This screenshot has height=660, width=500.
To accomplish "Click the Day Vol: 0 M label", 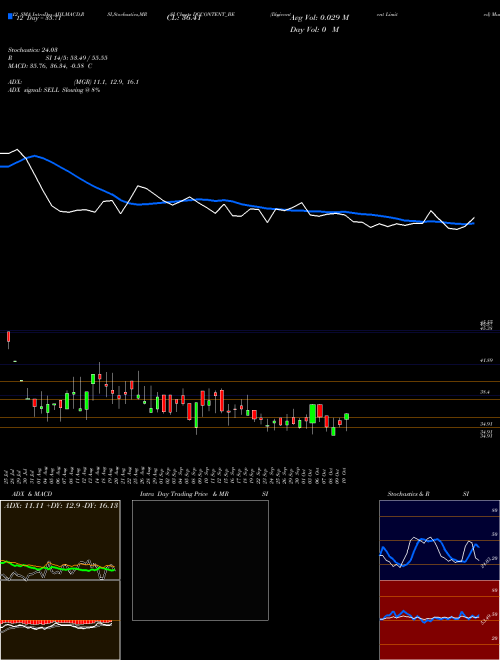I will (314, 30).
